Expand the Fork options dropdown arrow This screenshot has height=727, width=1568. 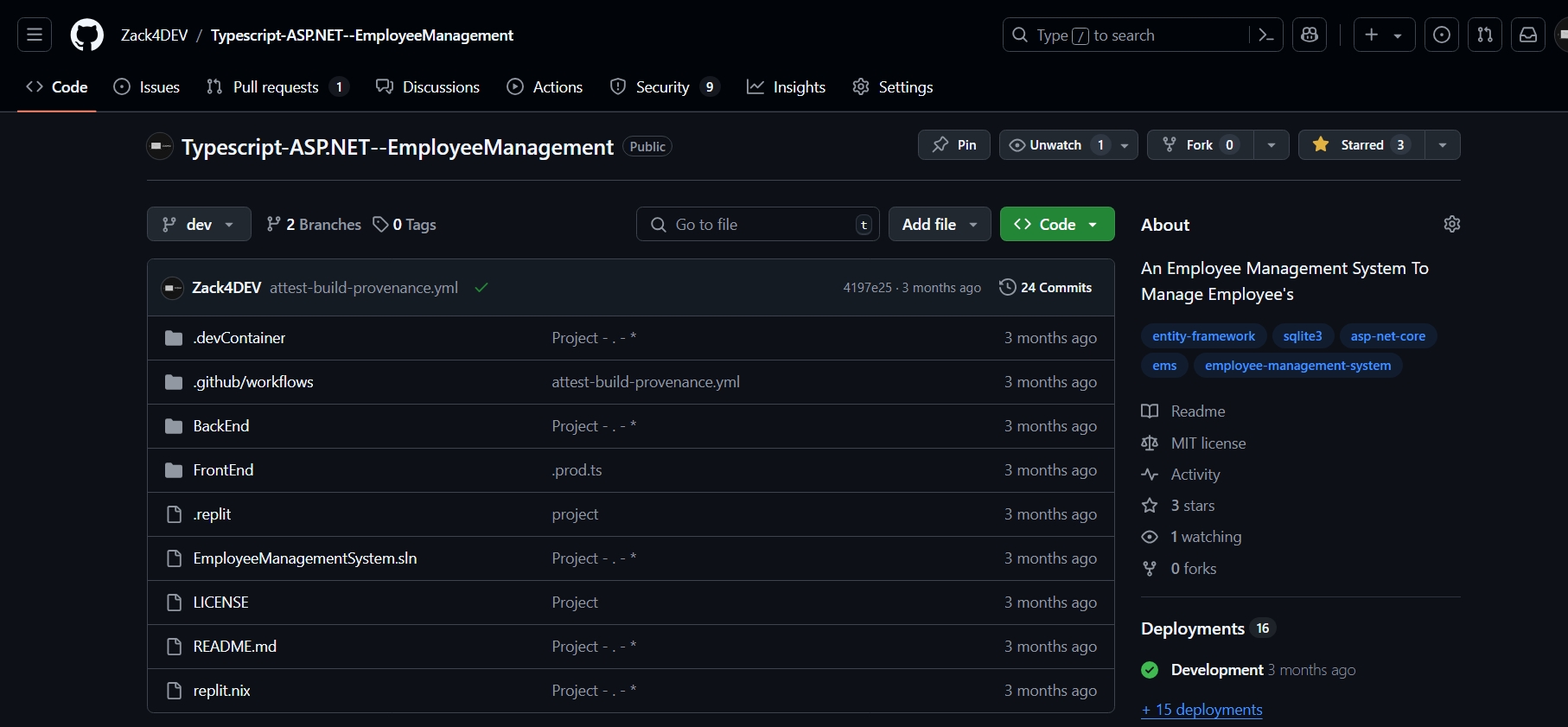pos(1272,144)
